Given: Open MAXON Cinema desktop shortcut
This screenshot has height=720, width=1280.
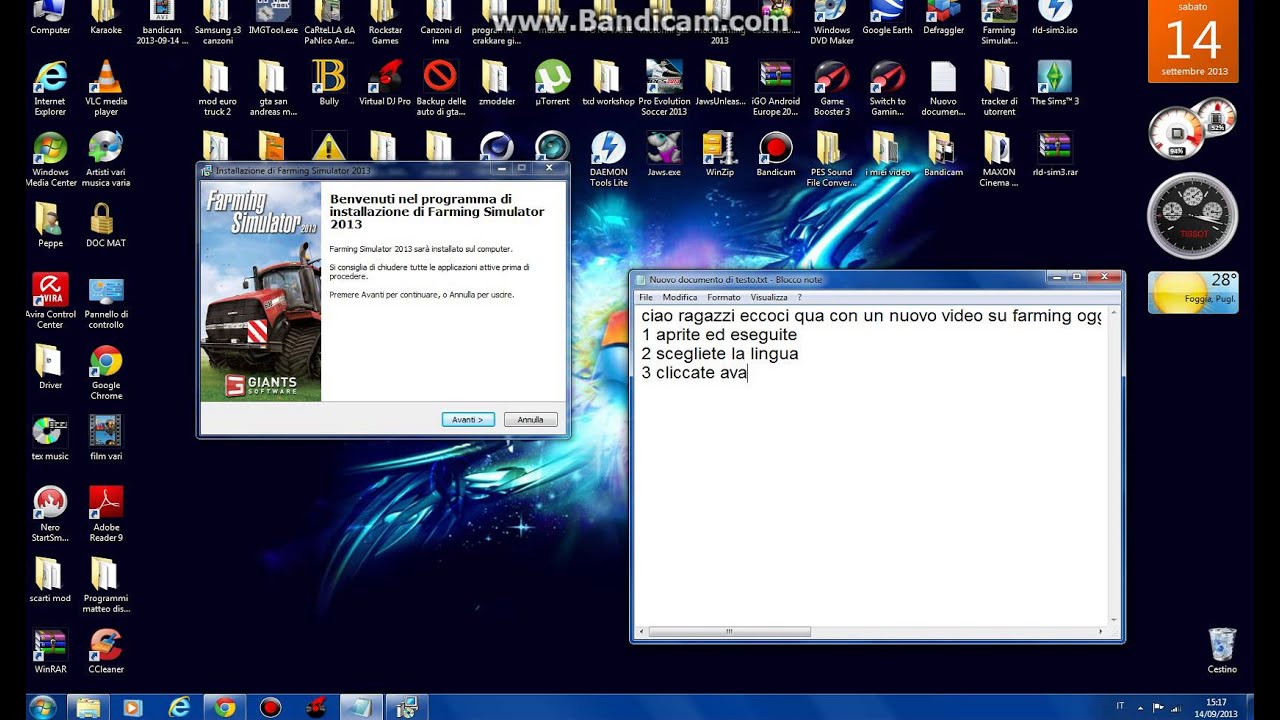Looking at the screenshot, I should (999, 160).
